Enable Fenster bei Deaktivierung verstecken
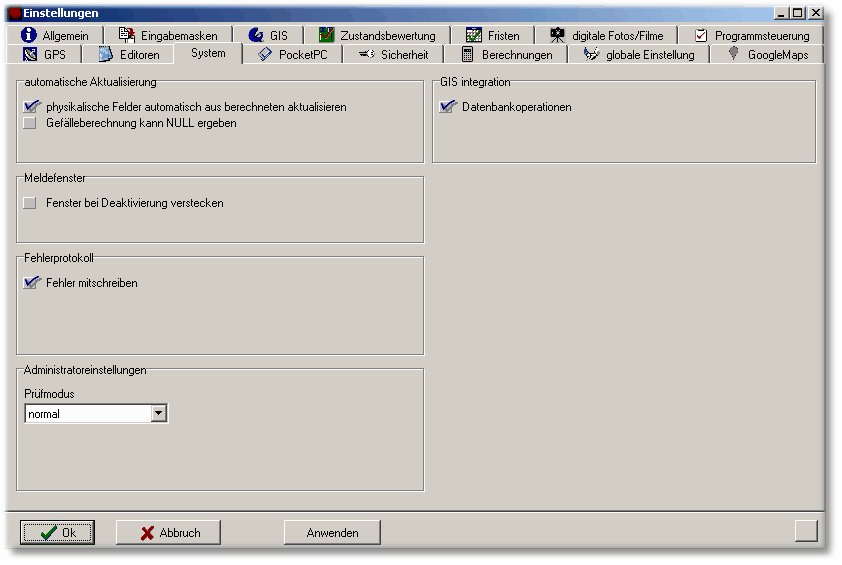This screenshot has height=565, width=842. 30,203
